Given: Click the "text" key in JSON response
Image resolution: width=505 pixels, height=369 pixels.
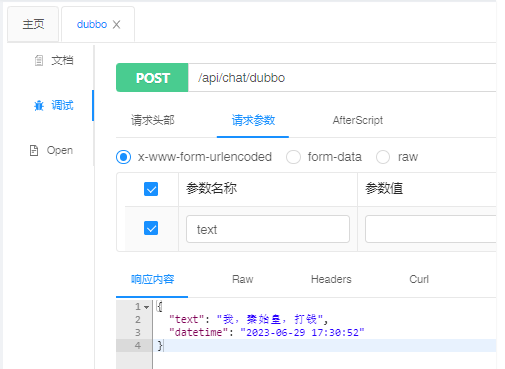Looking at the screenshot, I should coord(186,319).
